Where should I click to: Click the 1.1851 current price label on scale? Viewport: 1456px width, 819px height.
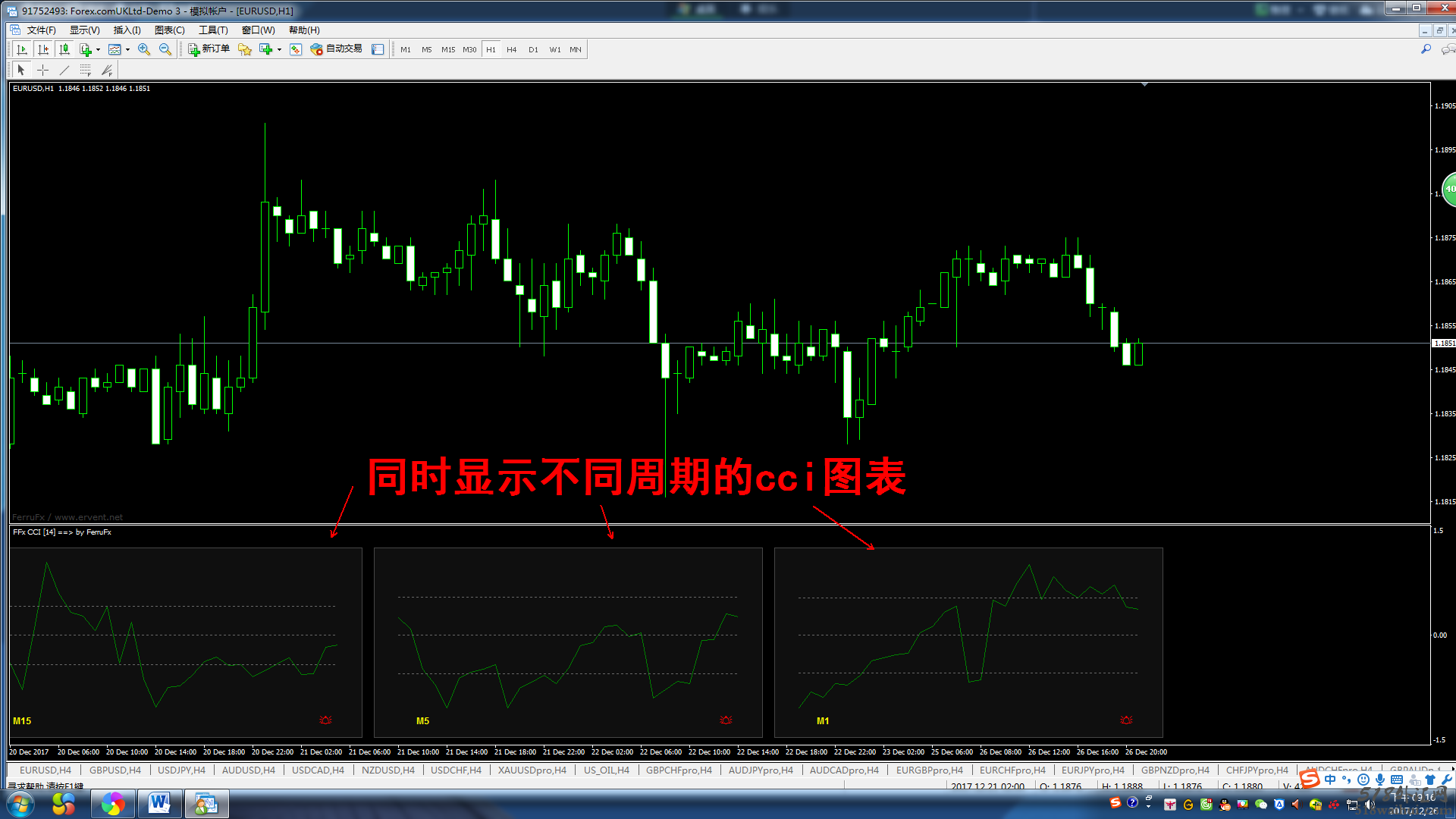tap(1443, 344)
